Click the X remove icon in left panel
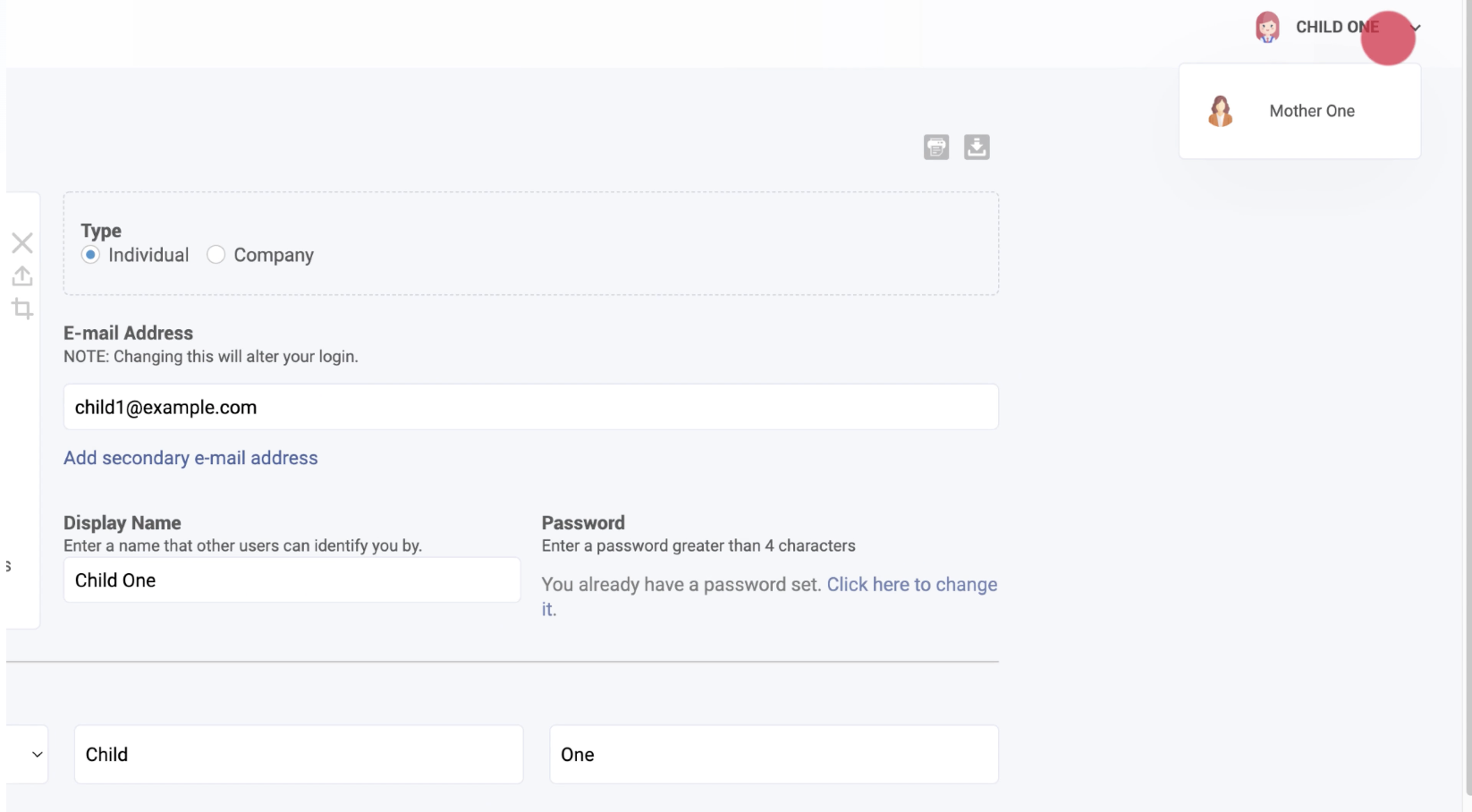The width and height of the screenshot is (1472, 812). [22, 243]
